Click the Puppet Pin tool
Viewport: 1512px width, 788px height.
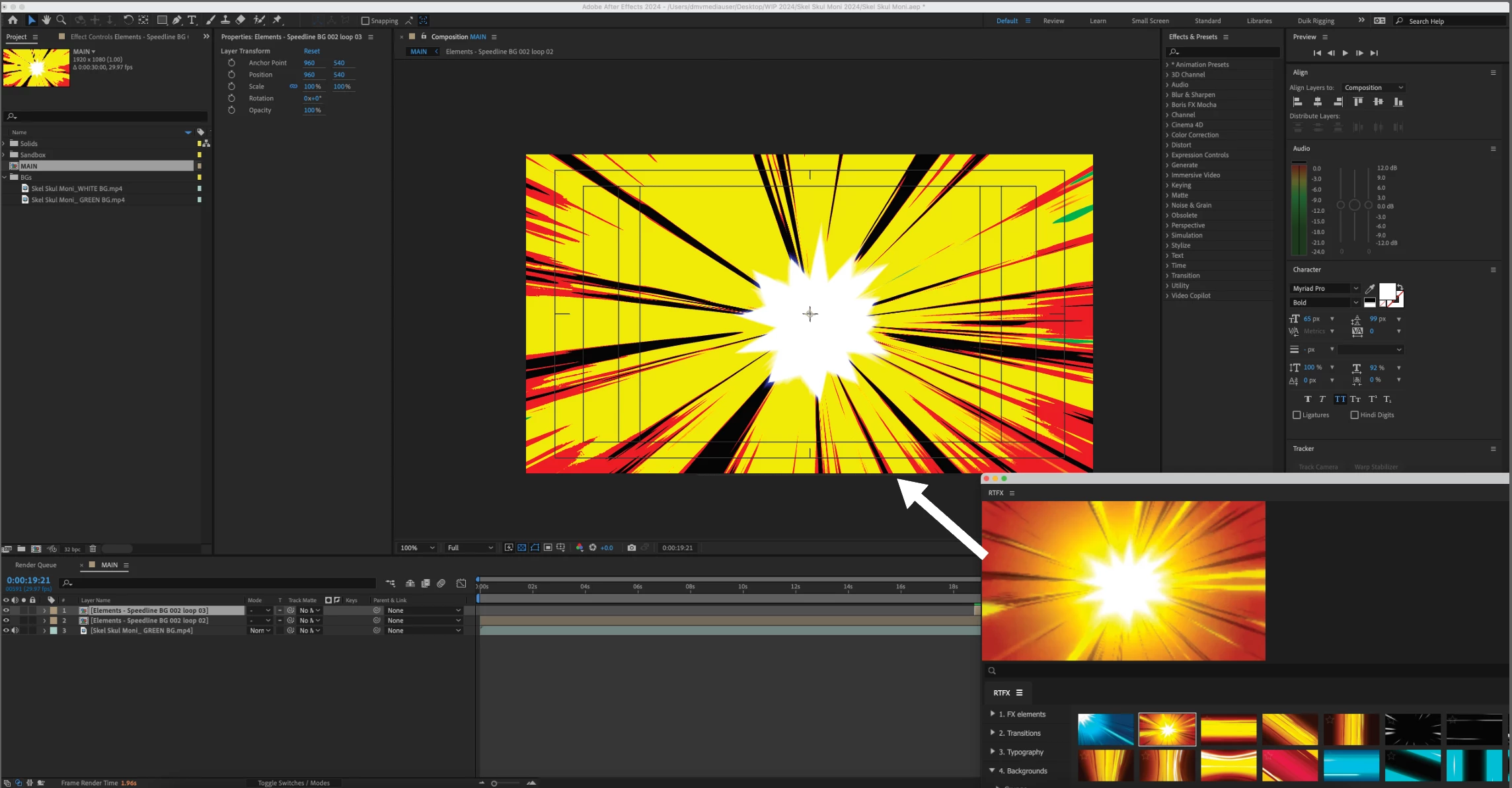tap(278, 20)
